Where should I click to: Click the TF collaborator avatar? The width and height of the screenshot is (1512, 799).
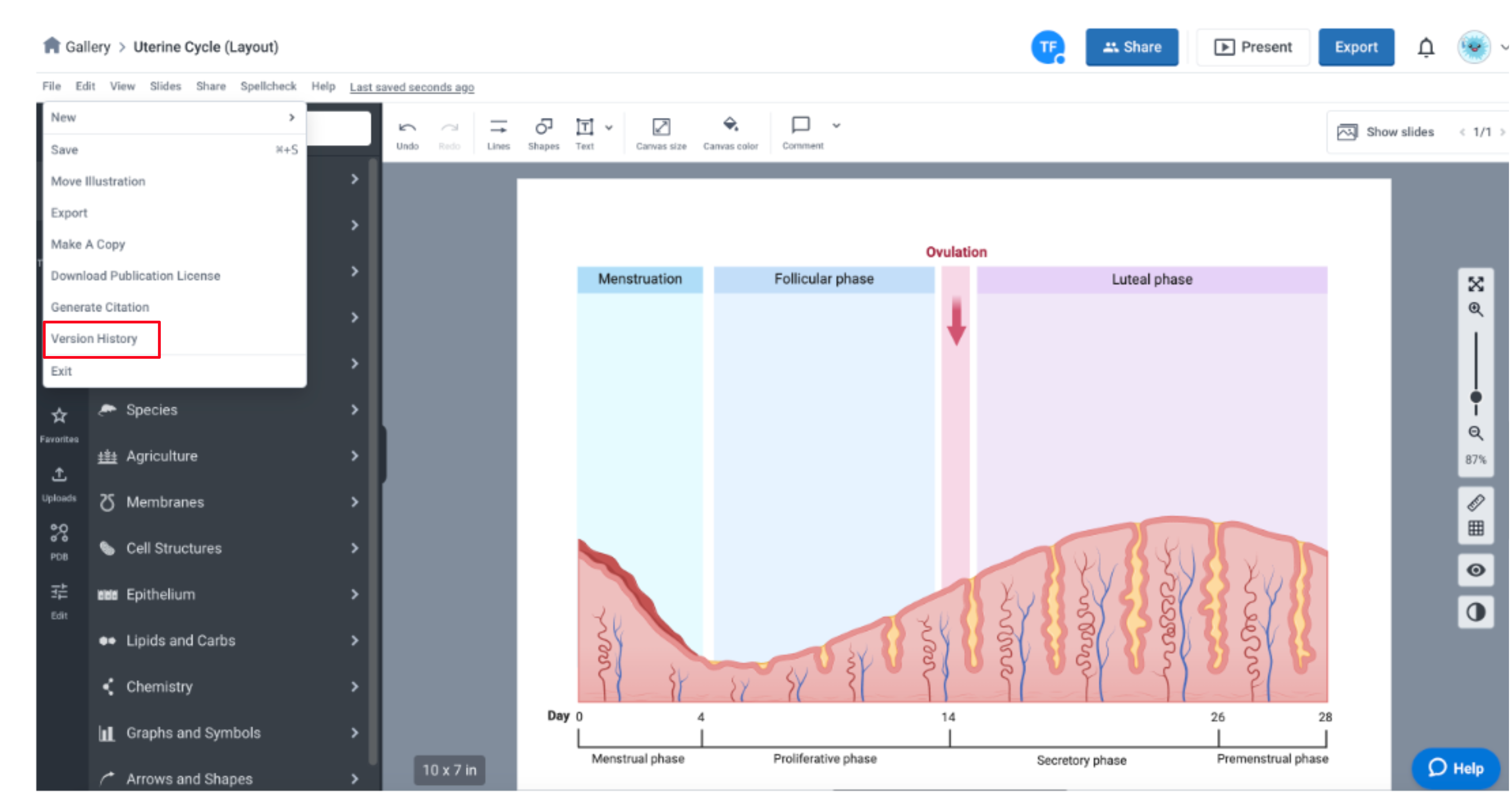coord(1048,47)
